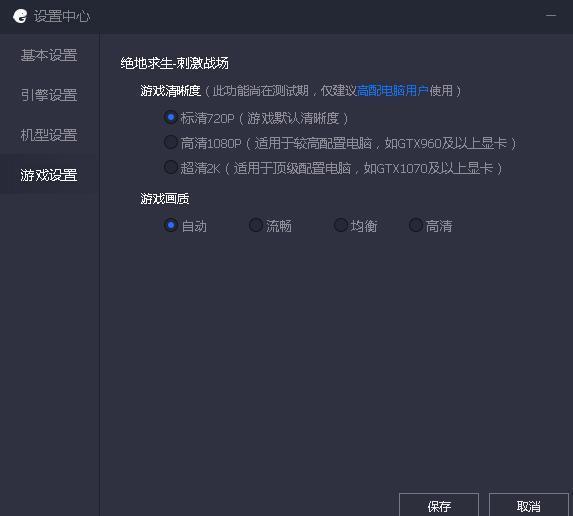Open the 高配电脑用户 link
This screenshot has width=573, height=516.
tap(392, 91)
